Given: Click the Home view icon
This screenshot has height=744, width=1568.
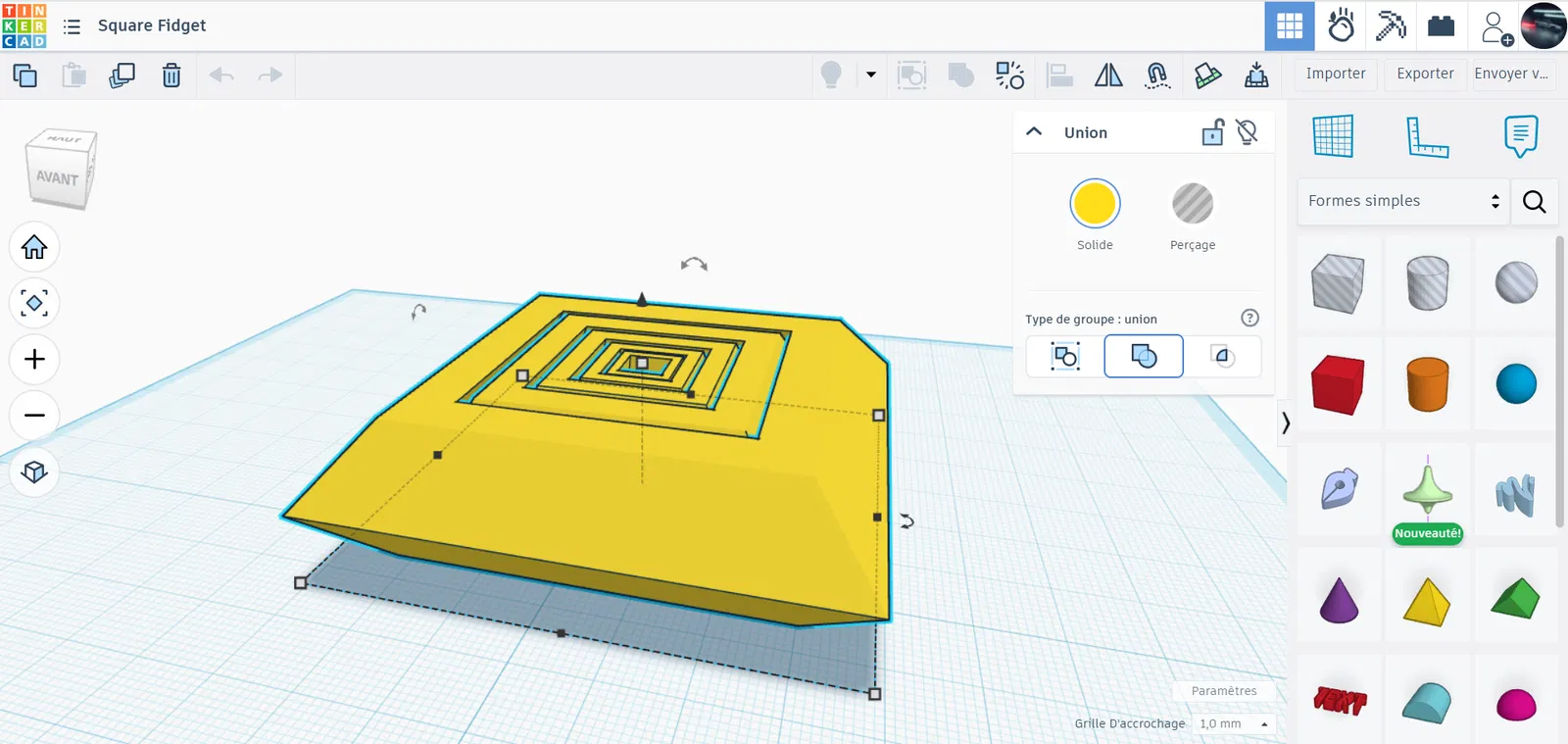Looking at the screenshot, I should pos(34,247).
